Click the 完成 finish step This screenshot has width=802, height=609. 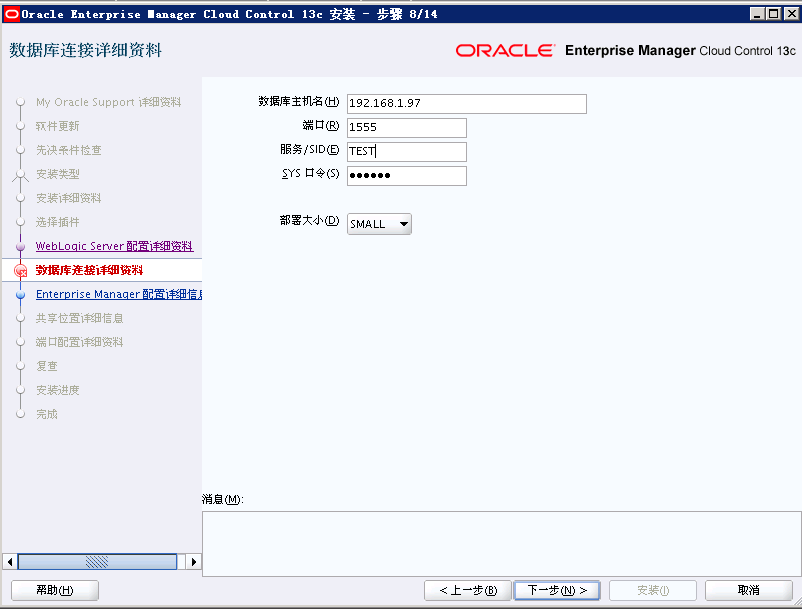click(47, 414)
